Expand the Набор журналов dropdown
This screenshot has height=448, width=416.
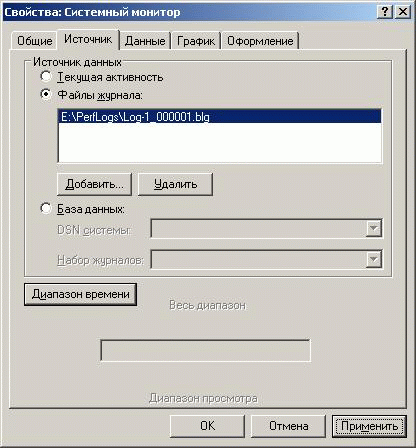(x=373, y=259)
